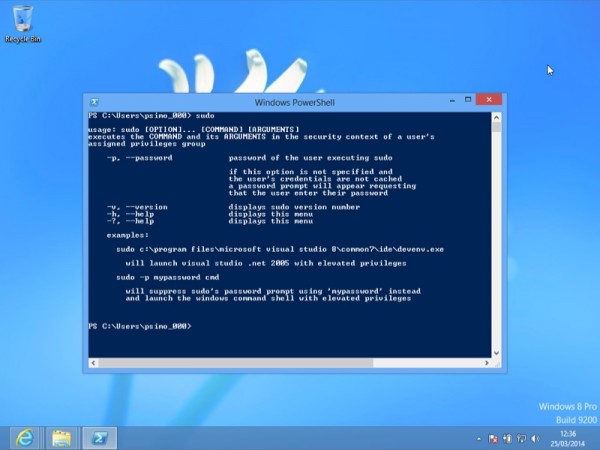Click the '-p, --password' option text
Image resolution: width=600 pixels, height=450 pixels.
[140, 158]
